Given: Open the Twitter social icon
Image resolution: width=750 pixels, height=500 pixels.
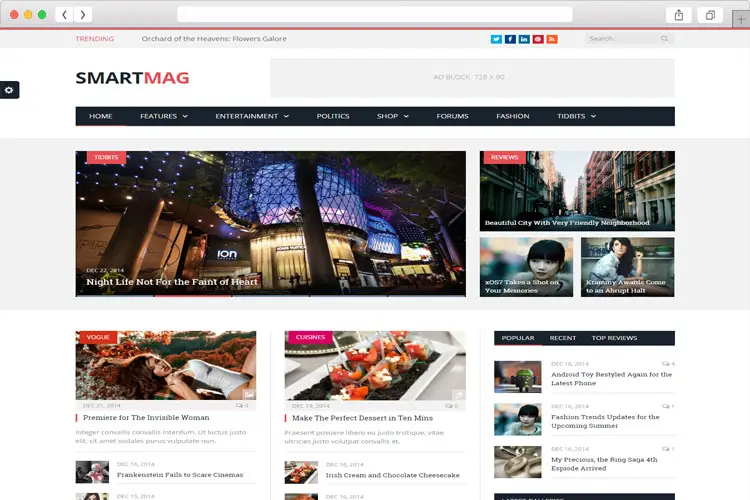Looking at the screenshot, I should click(x=496, y=39).
